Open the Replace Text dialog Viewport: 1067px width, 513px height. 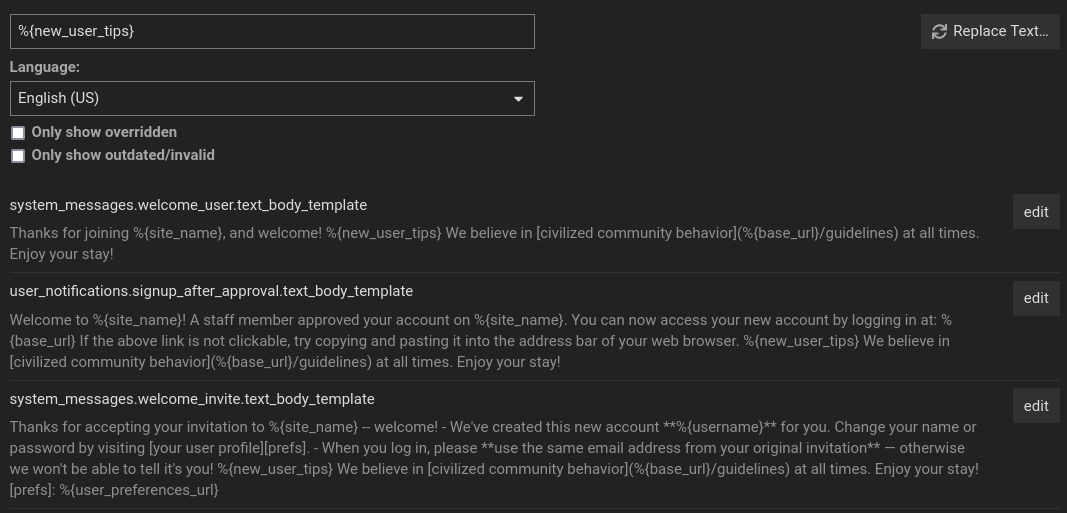click(990, 31)
